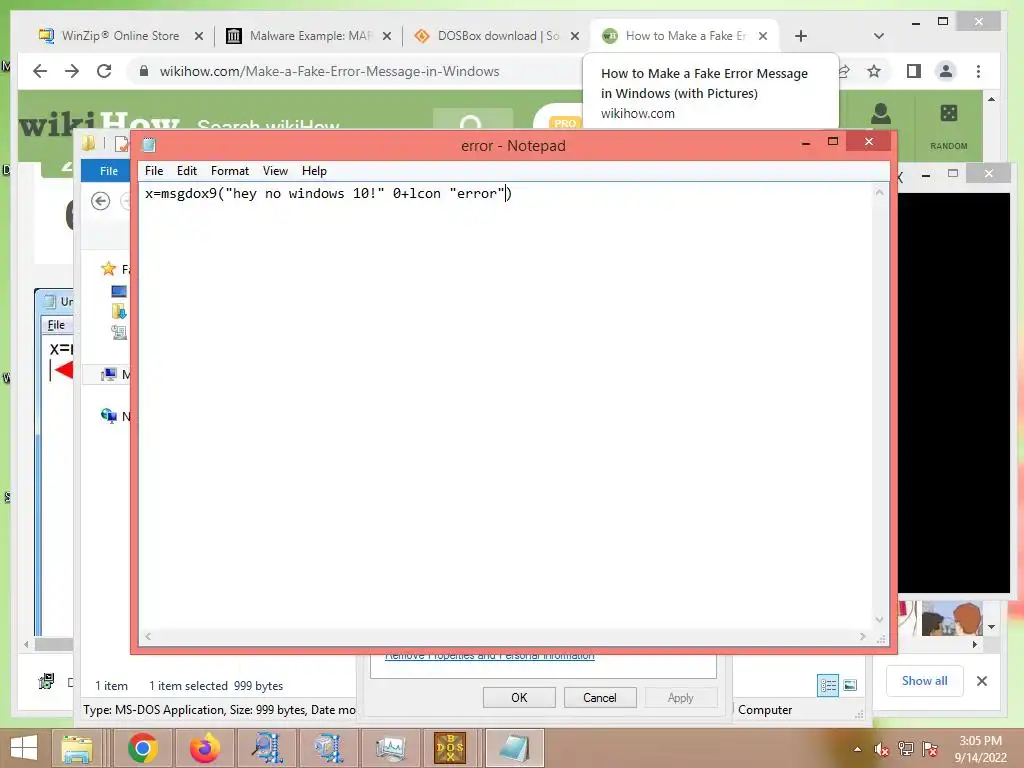Close the DOSBox download tab
1024x768 pixels.
pyautogui.click(x=575, y=37)
